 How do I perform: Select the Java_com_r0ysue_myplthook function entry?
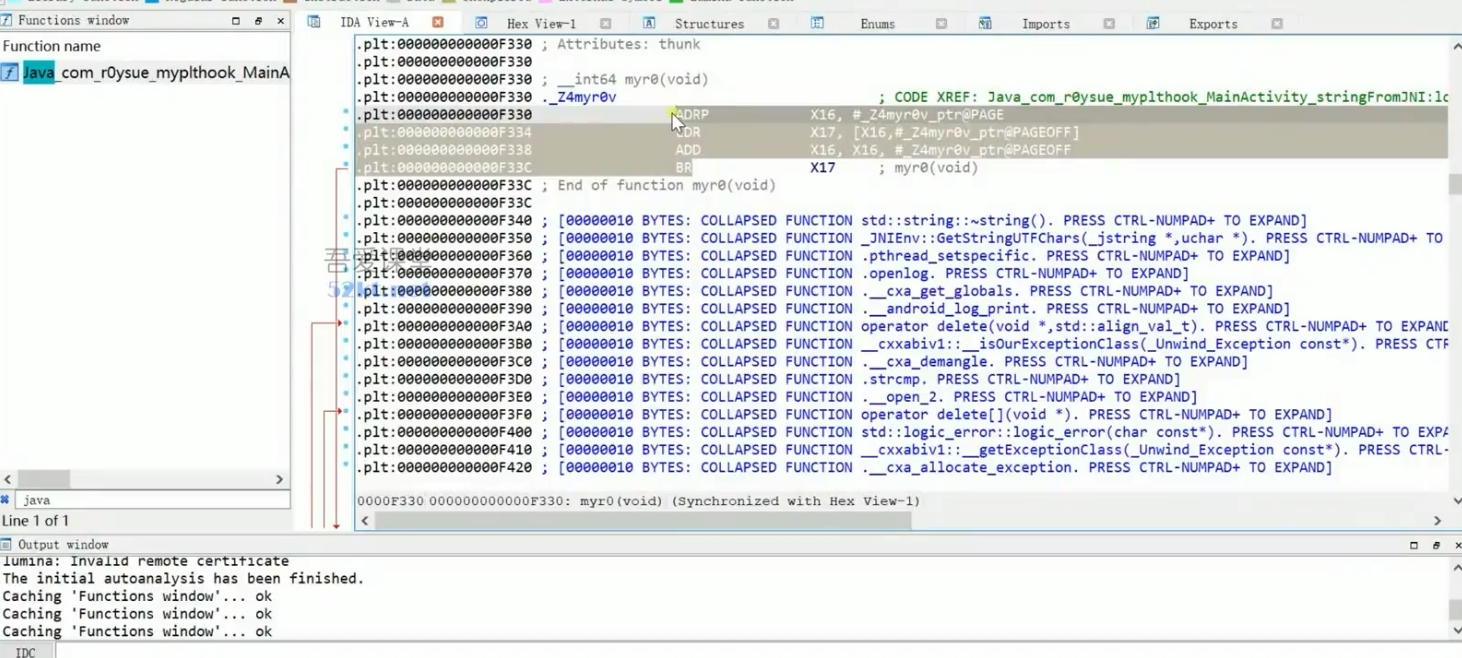(x=156, y=72)
